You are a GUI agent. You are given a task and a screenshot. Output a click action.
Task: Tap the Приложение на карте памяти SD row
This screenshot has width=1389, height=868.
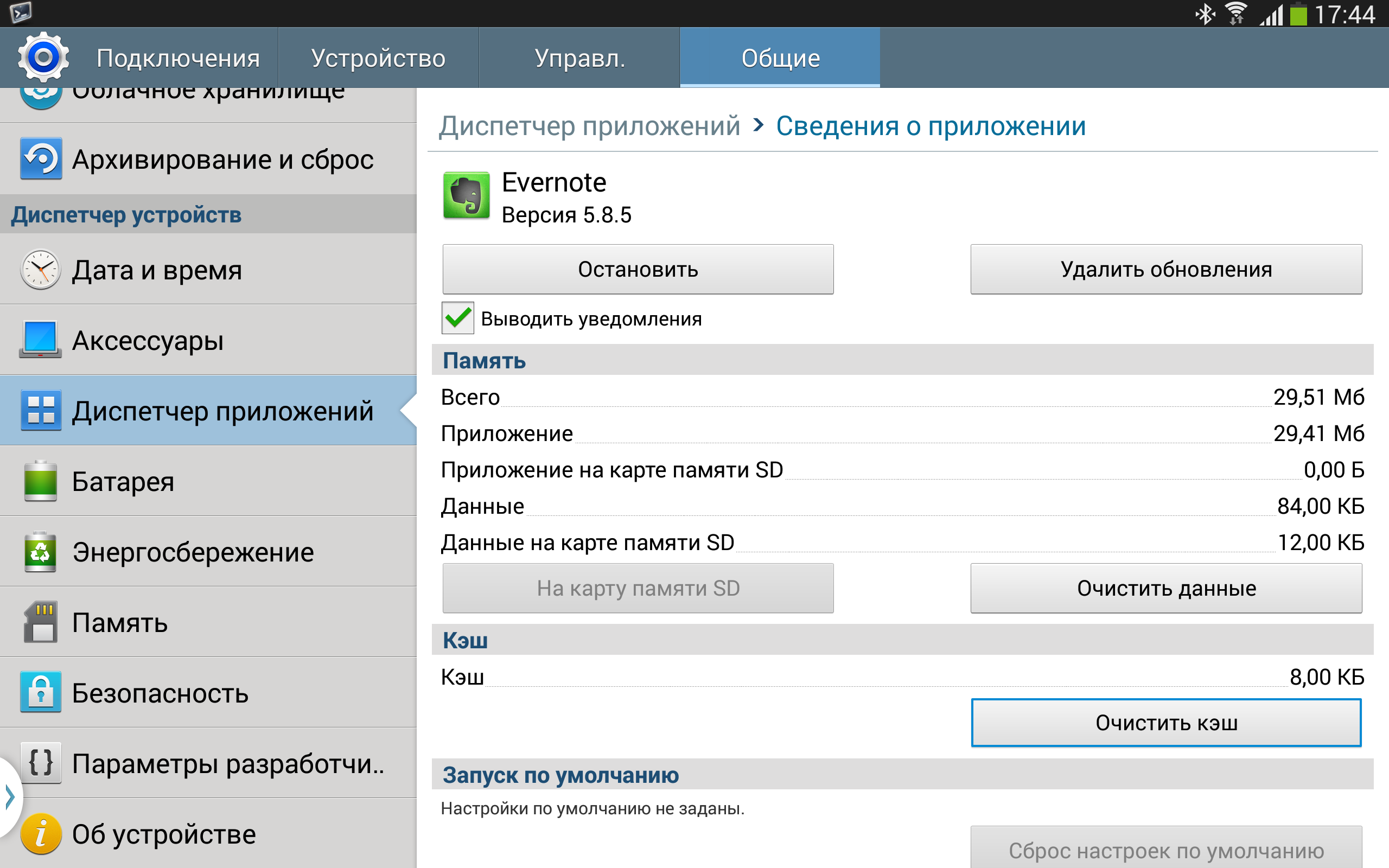pyautogui.click(x=902, y=470)
